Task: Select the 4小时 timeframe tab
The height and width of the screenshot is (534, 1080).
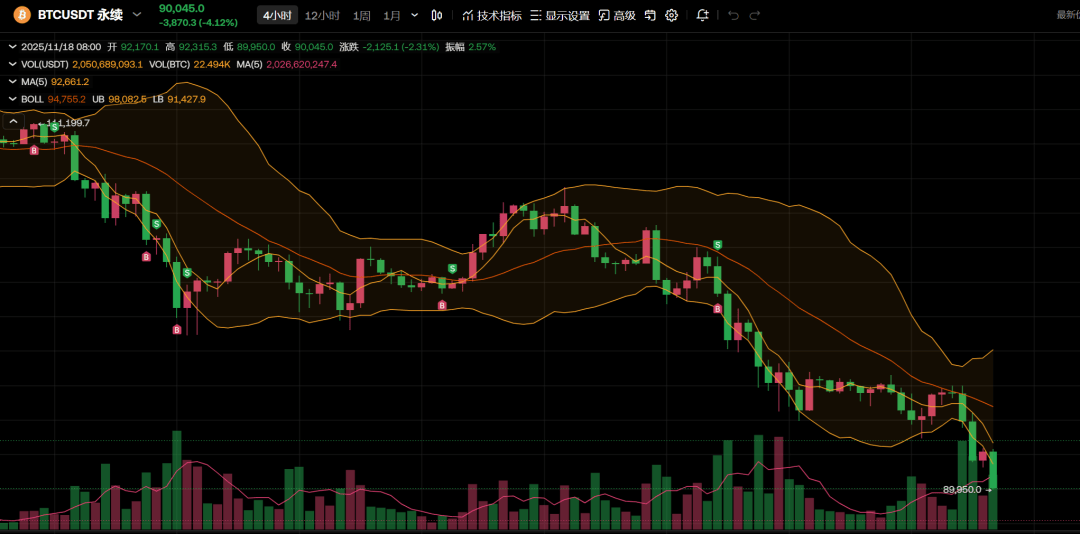Action: pos(276,16)
